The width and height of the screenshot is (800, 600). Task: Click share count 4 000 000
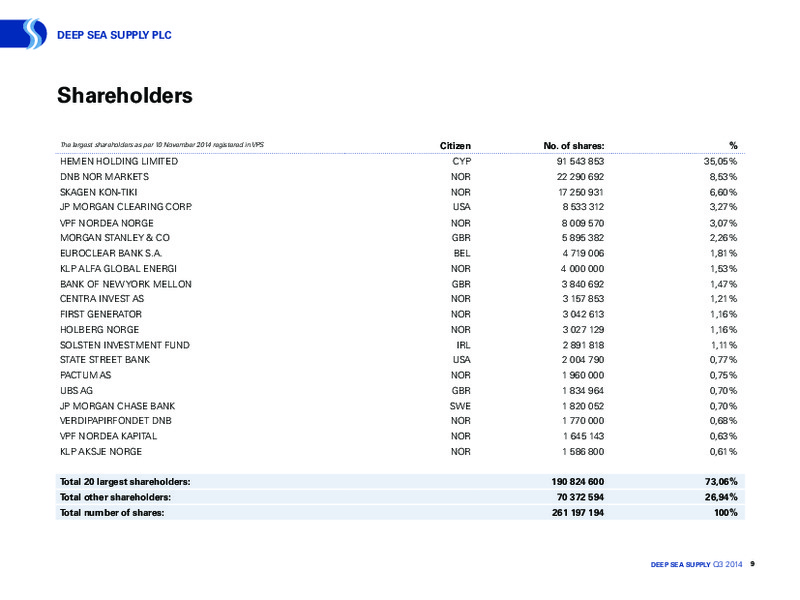pyautogui.click(x=583, y=268)
